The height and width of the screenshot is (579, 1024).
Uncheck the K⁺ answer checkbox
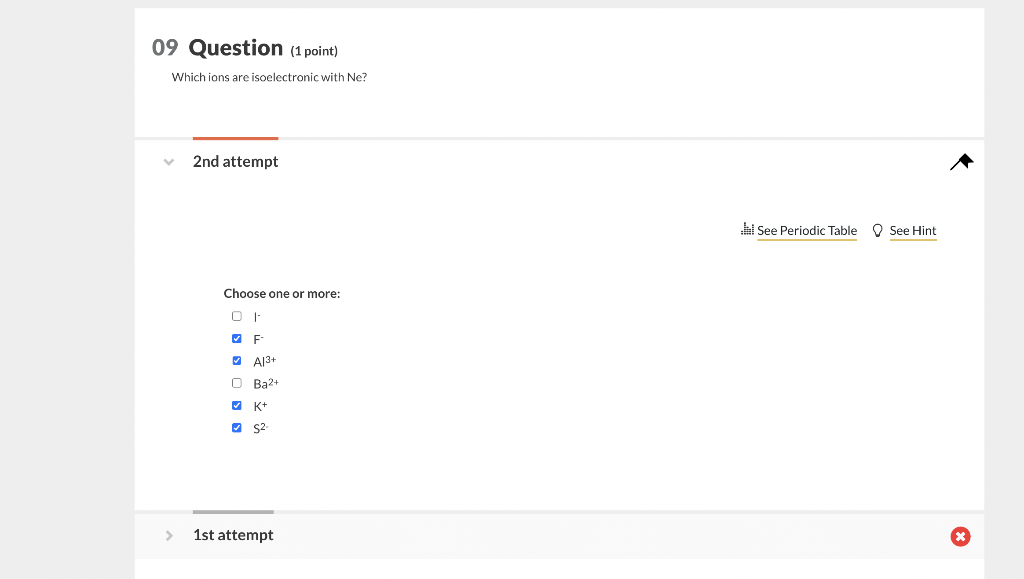[x=236, y=405]
